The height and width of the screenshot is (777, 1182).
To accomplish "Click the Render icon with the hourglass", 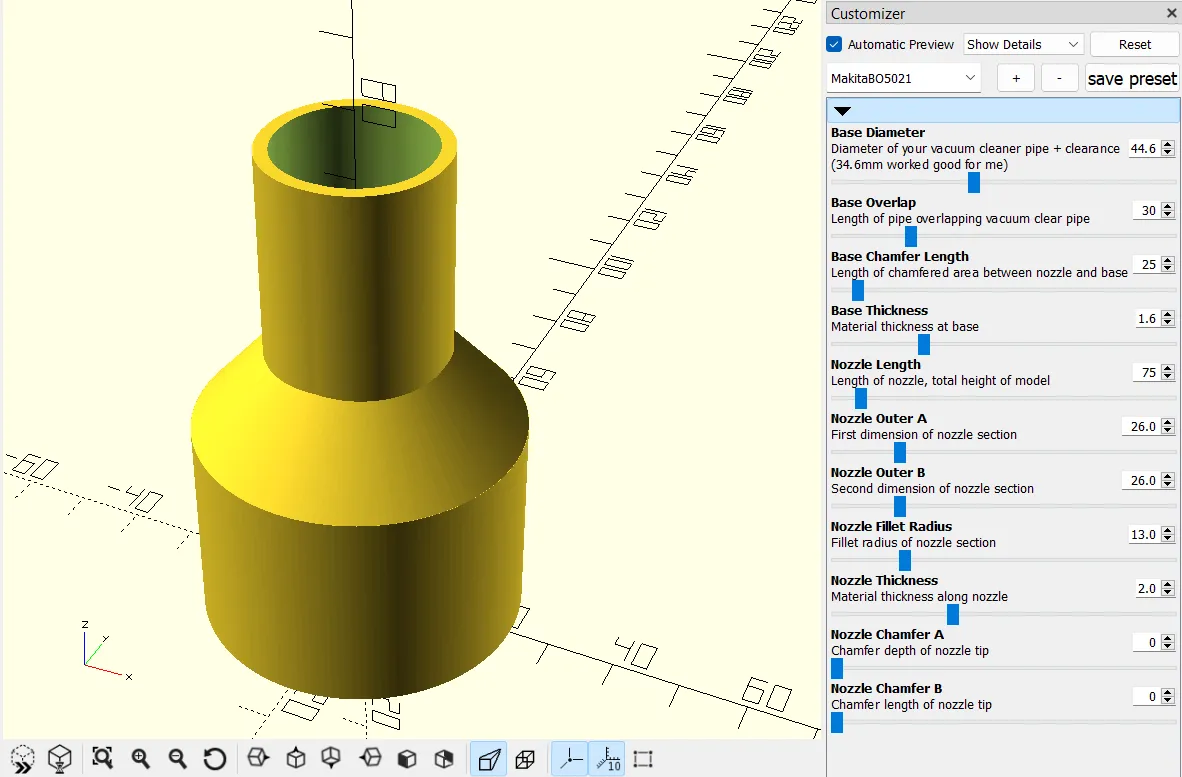I will pyautogui.click(x=60, y=758).
